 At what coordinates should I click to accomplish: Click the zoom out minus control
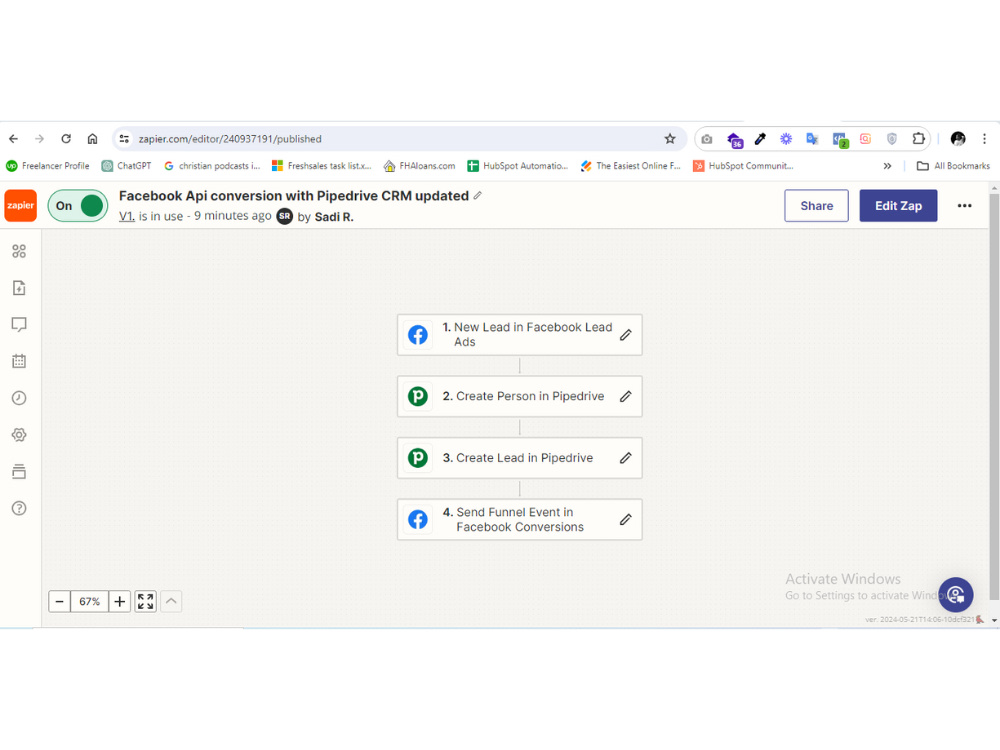[x=60, y=601]
